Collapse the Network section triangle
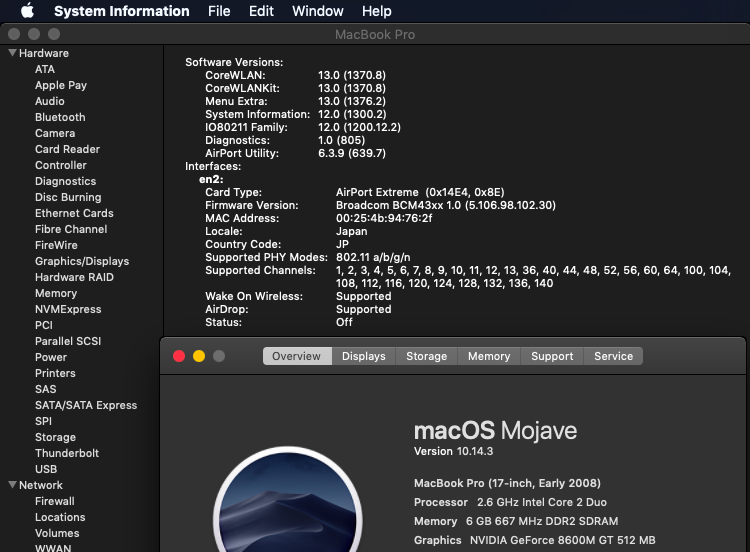Viewport: 750px width, 552px height. tap(13, 485)
